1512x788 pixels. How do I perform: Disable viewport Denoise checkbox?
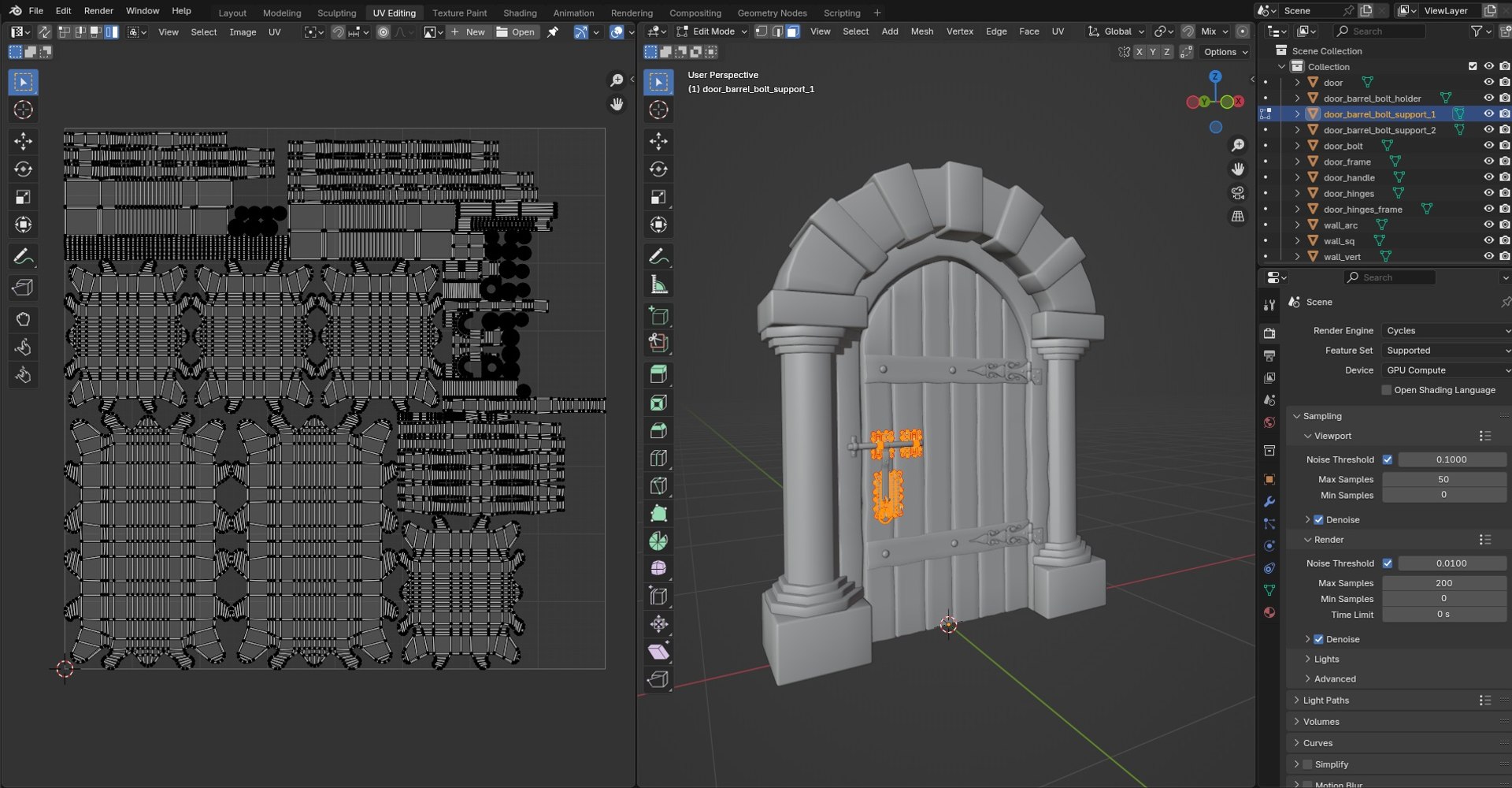coord(1318,520)
